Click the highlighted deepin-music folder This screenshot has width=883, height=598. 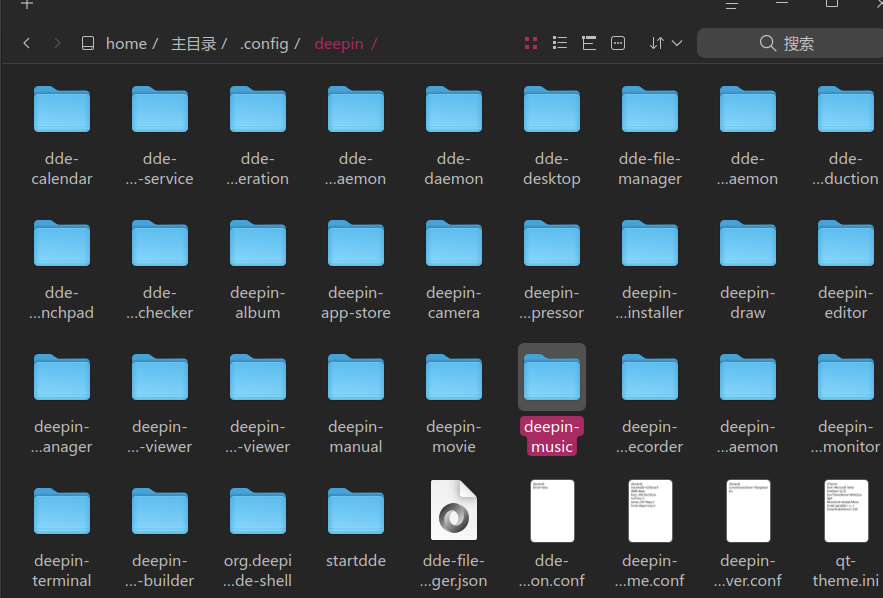coord(552,400)
